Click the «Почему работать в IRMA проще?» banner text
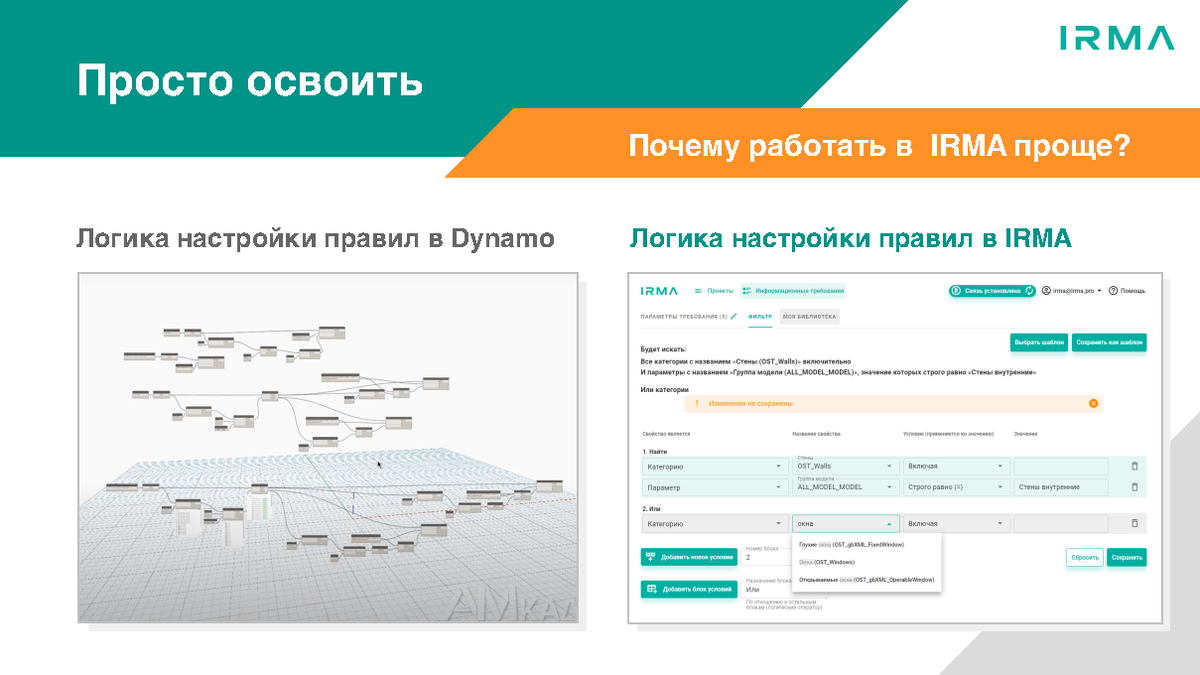 tap(879, 147)
